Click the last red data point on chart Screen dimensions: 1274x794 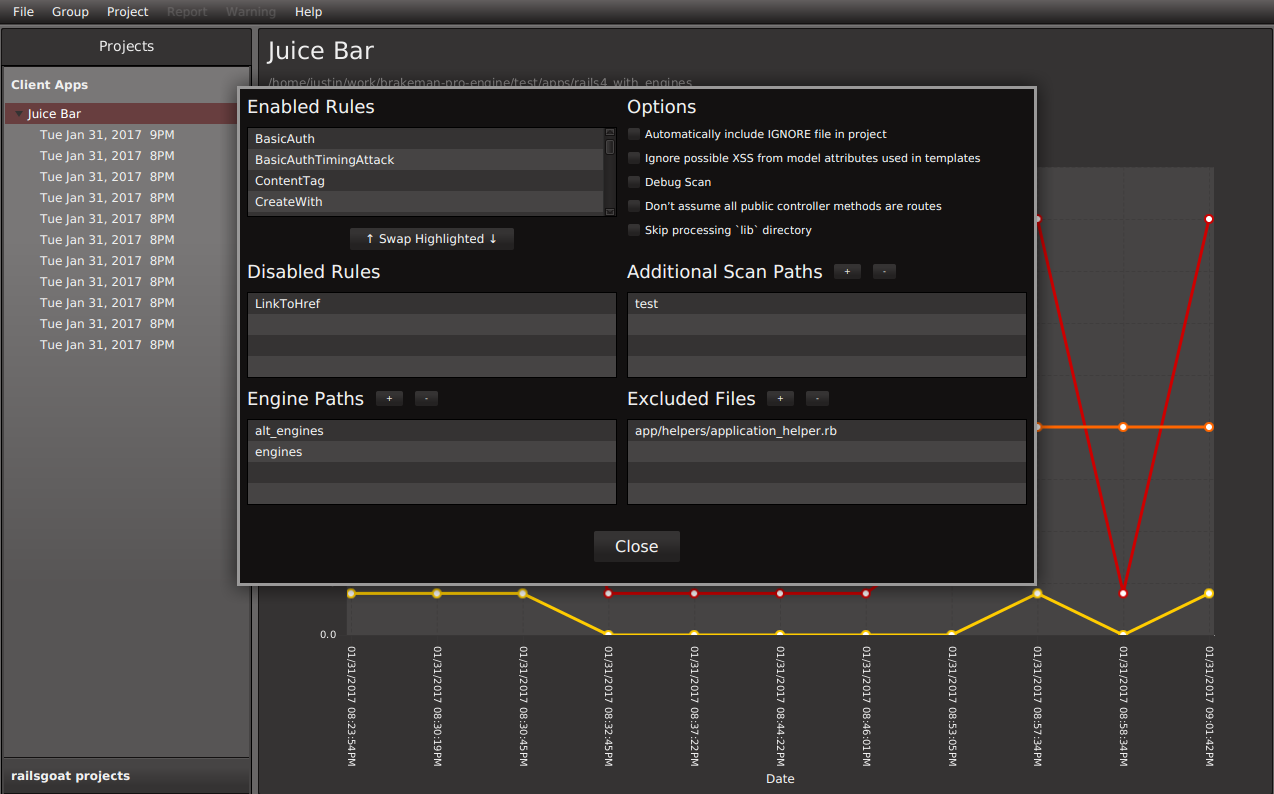pyautogui.click(x=1209, y=218)
